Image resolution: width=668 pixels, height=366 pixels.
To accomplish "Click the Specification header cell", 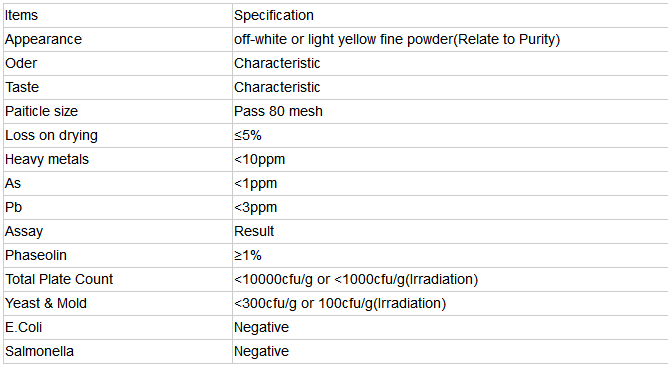I will click(450, 15).
